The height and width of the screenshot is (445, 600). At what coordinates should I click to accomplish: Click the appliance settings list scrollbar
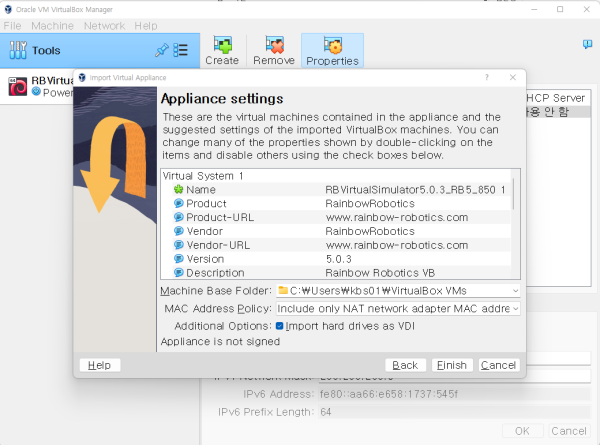point(513,194)
